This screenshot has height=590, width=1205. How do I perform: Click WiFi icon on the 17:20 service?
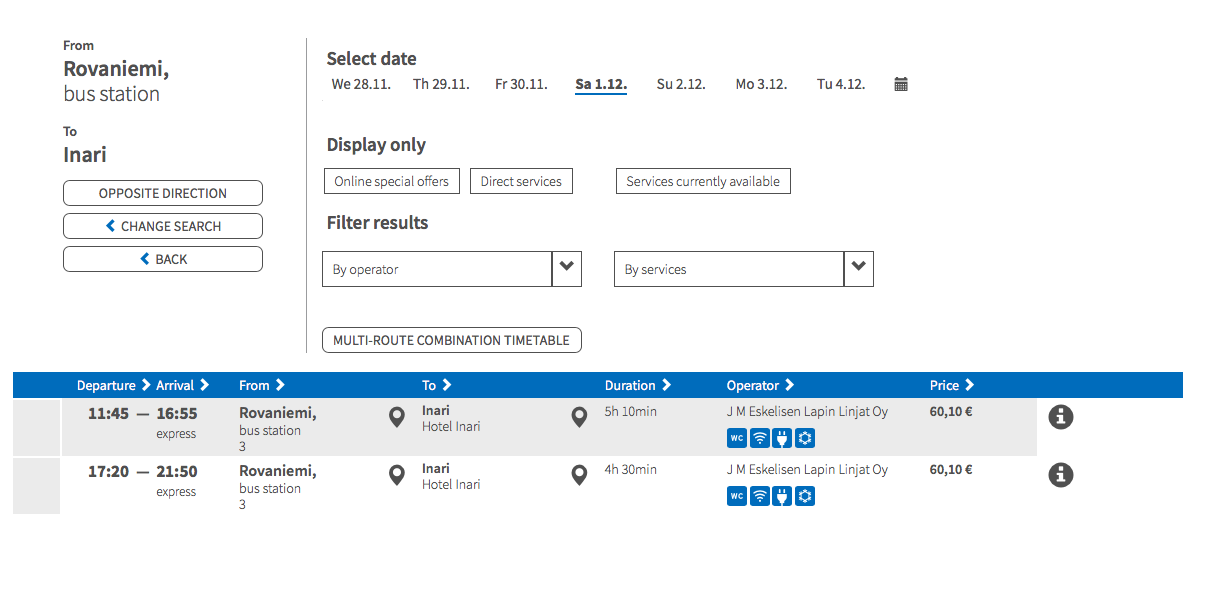[x=759, y=496]
